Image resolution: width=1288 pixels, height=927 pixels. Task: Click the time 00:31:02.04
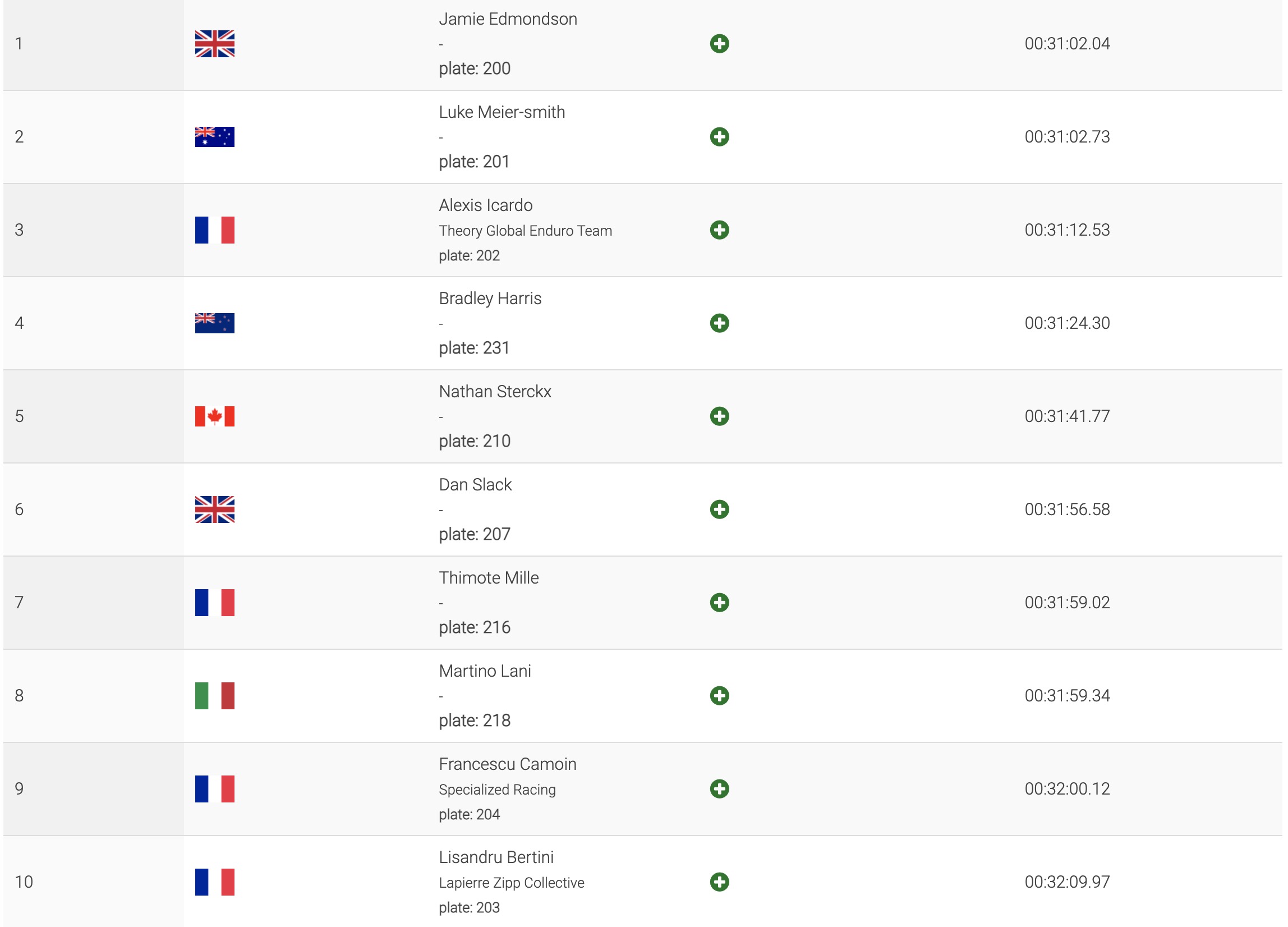[x=1066, y=44]
